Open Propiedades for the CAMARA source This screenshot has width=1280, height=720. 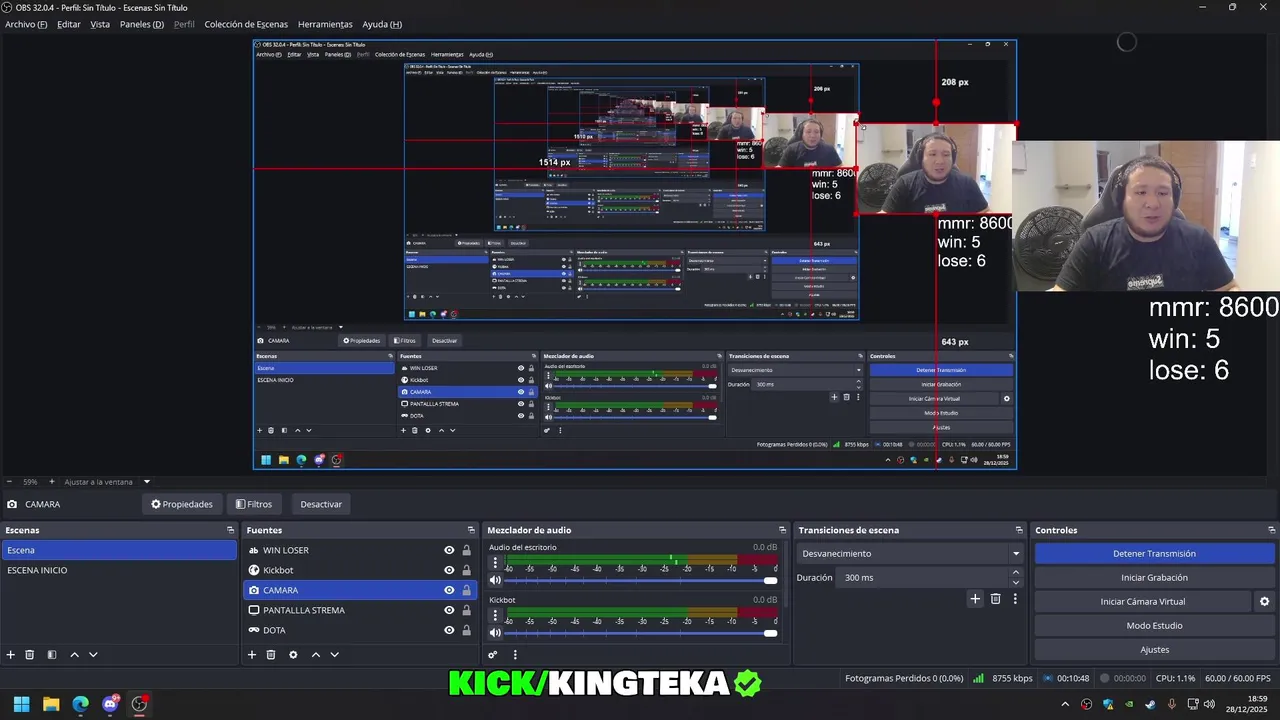[182, 504]
